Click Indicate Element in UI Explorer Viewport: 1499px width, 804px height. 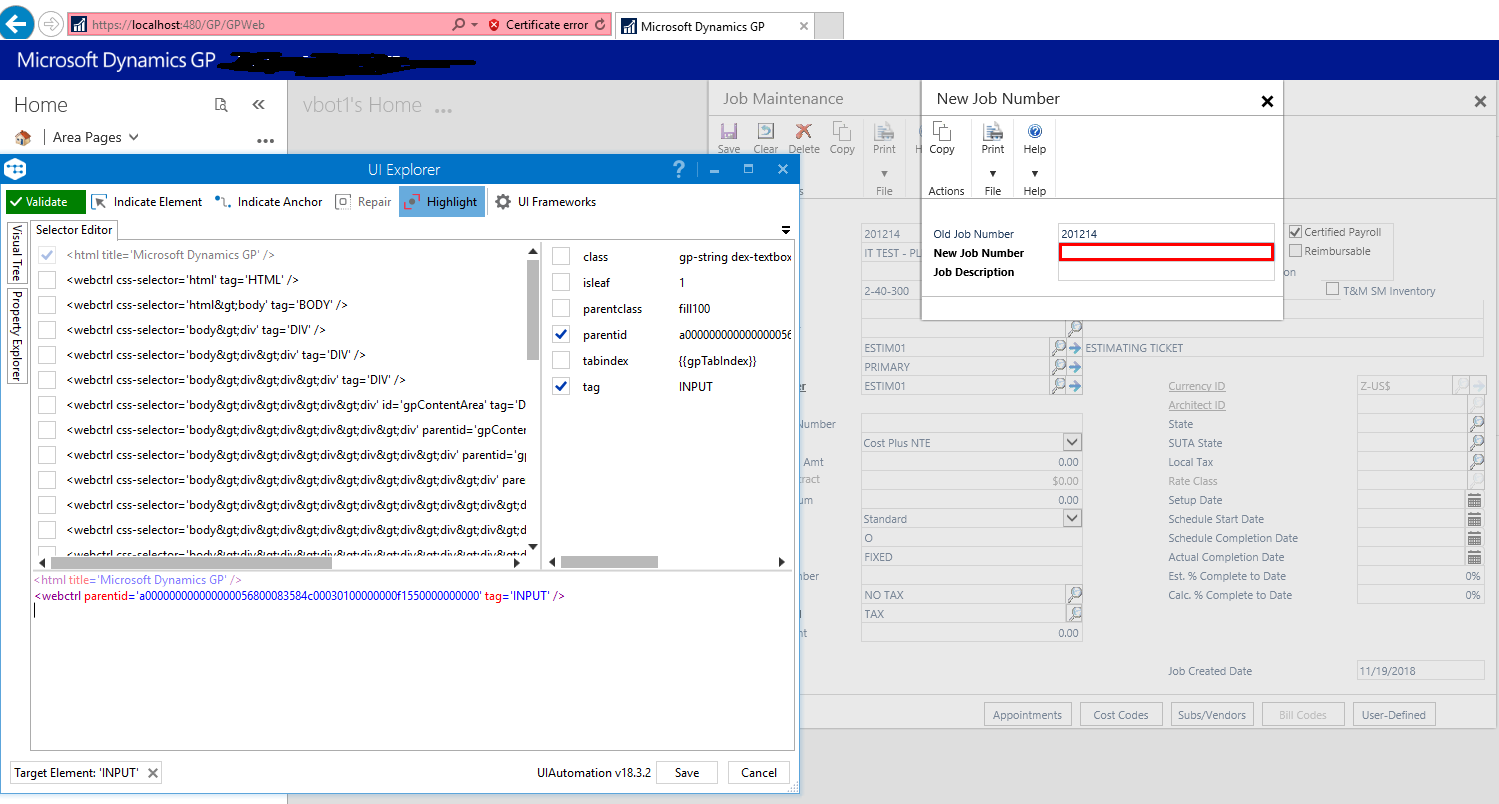tap(147, 202)
